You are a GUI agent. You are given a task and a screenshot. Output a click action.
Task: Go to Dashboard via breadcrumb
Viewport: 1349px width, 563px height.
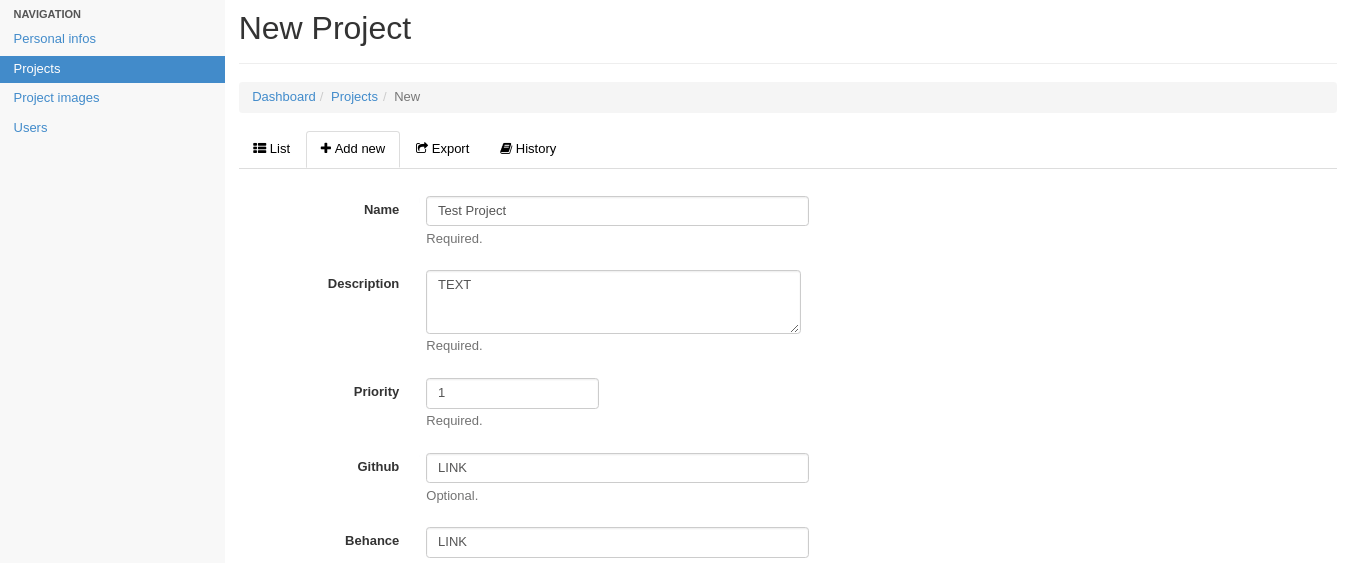click(x=284, y=97)
